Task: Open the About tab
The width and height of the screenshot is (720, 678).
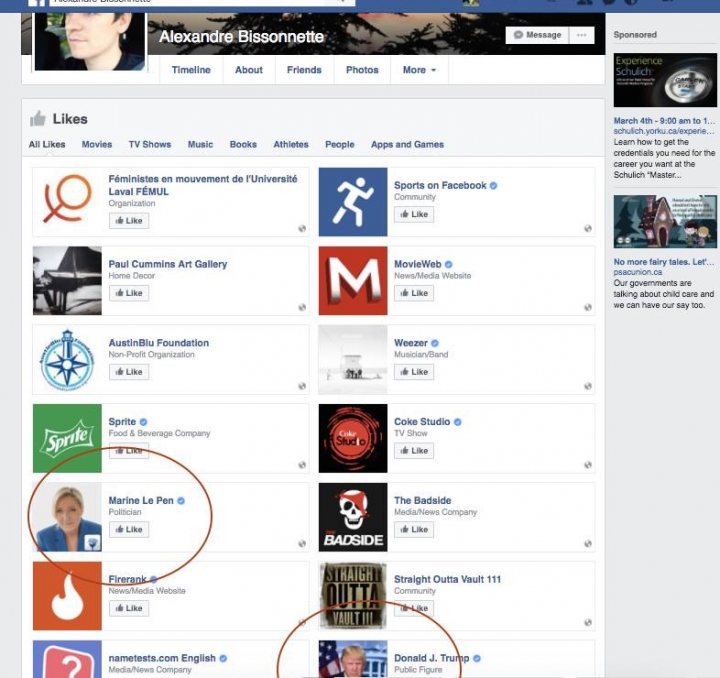Action: (x=249, y=70)
